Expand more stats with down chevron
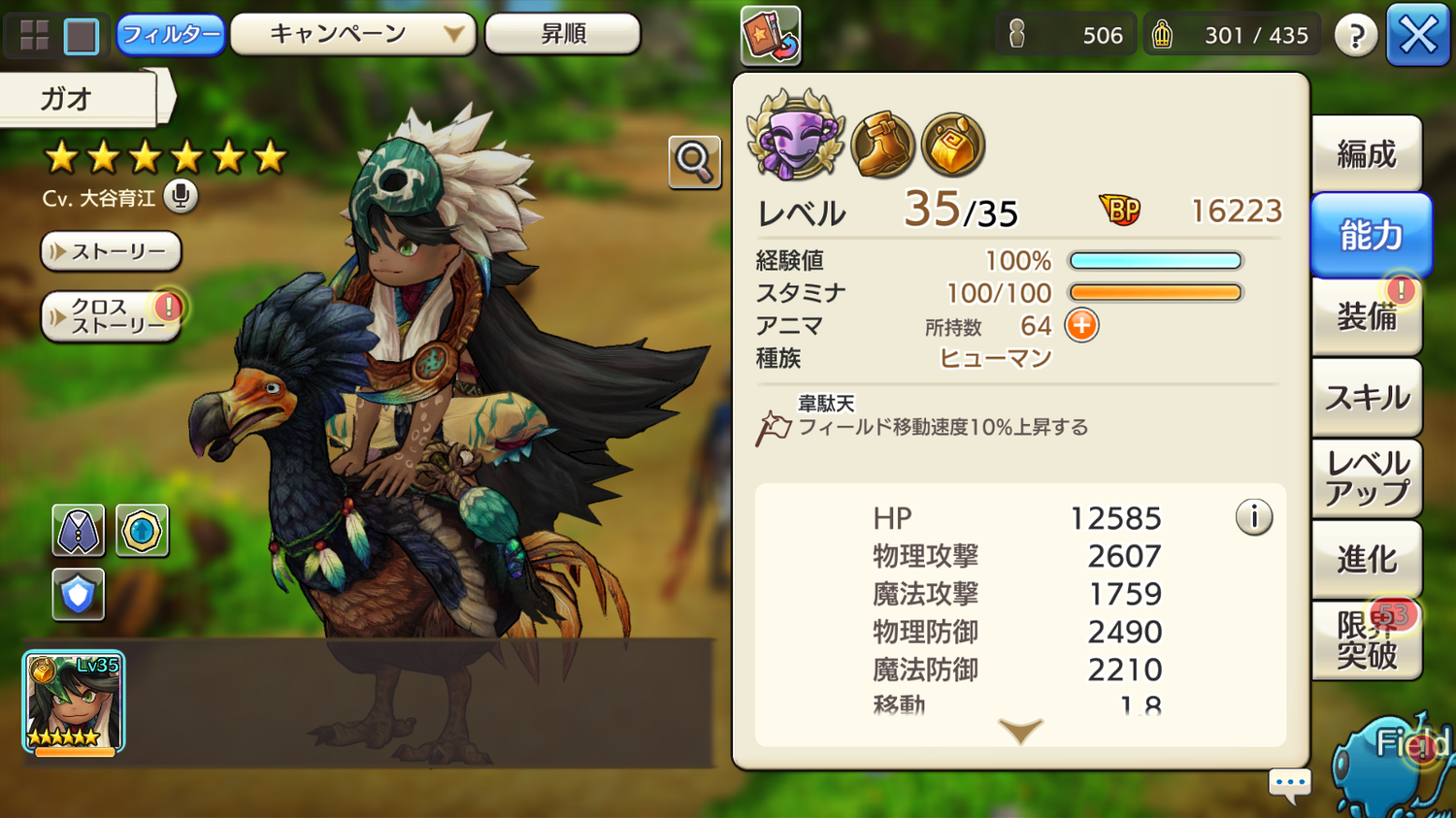Viewport: 1456px width, 818px height. pos(1020,731)
